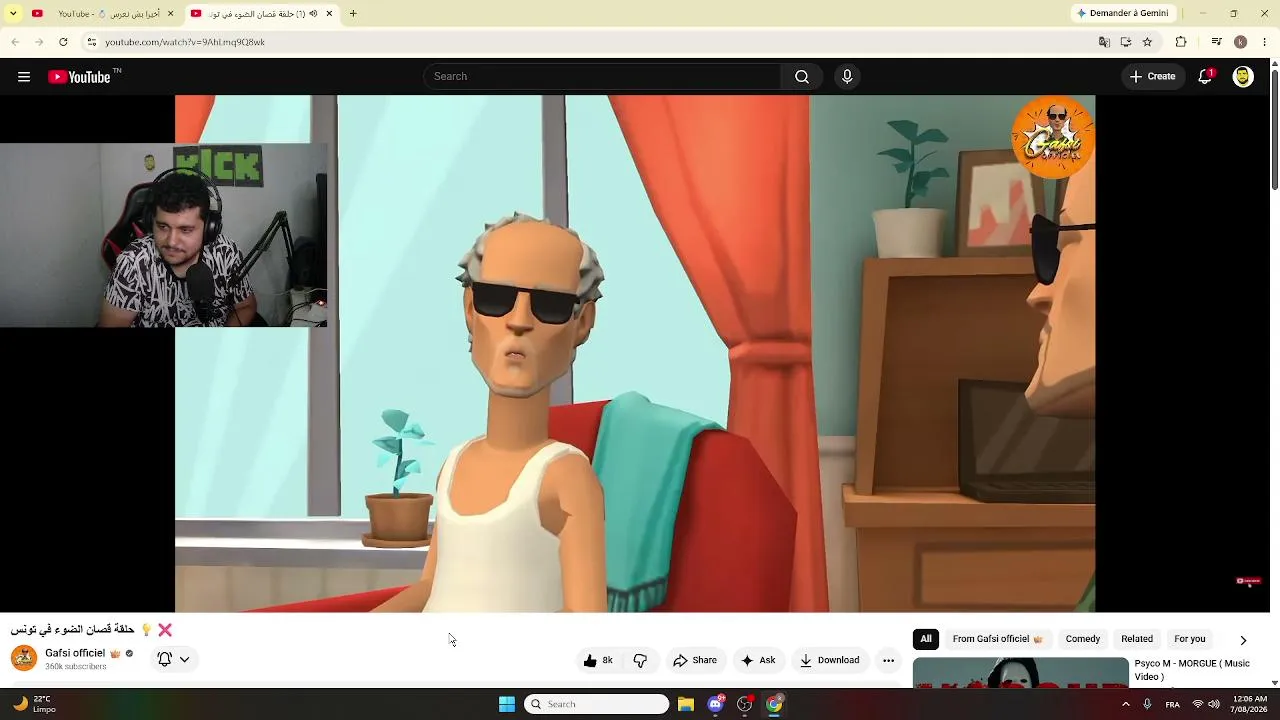Start voice search with the microphone
This screenshot has width=1280, height=720.
pyautogui.click(x=847, y=77)
